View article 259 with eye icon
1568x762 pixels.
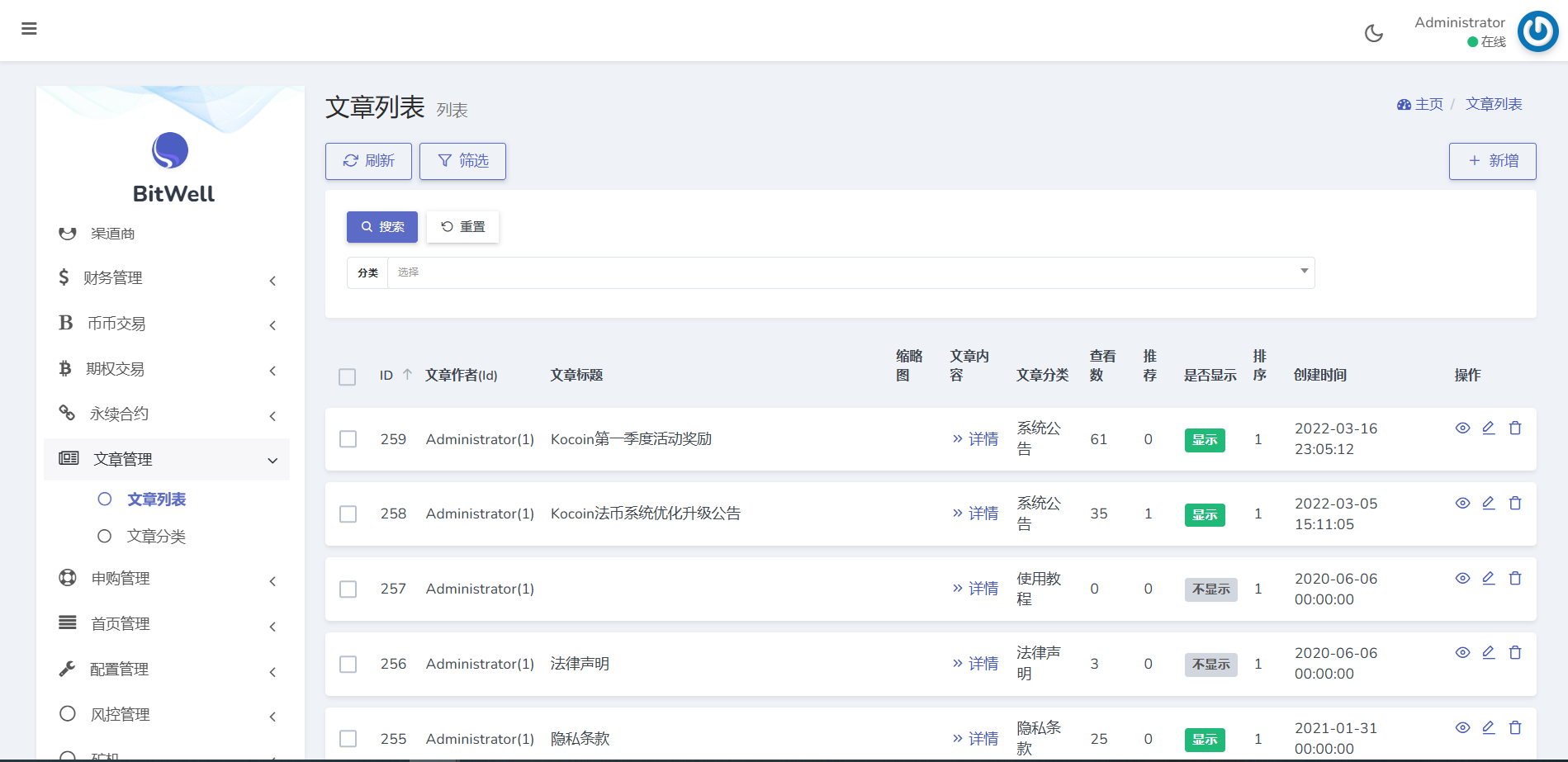click(1462, 428)
